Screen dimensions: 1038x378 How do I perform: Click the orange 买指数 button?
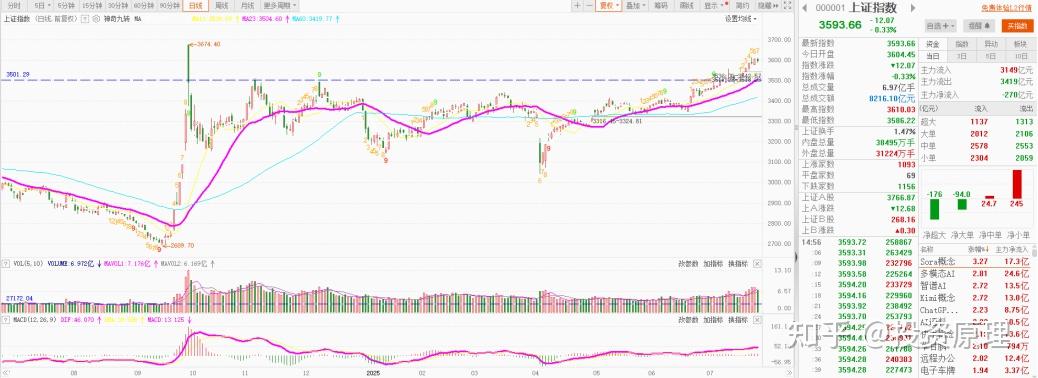(1017, 26)
